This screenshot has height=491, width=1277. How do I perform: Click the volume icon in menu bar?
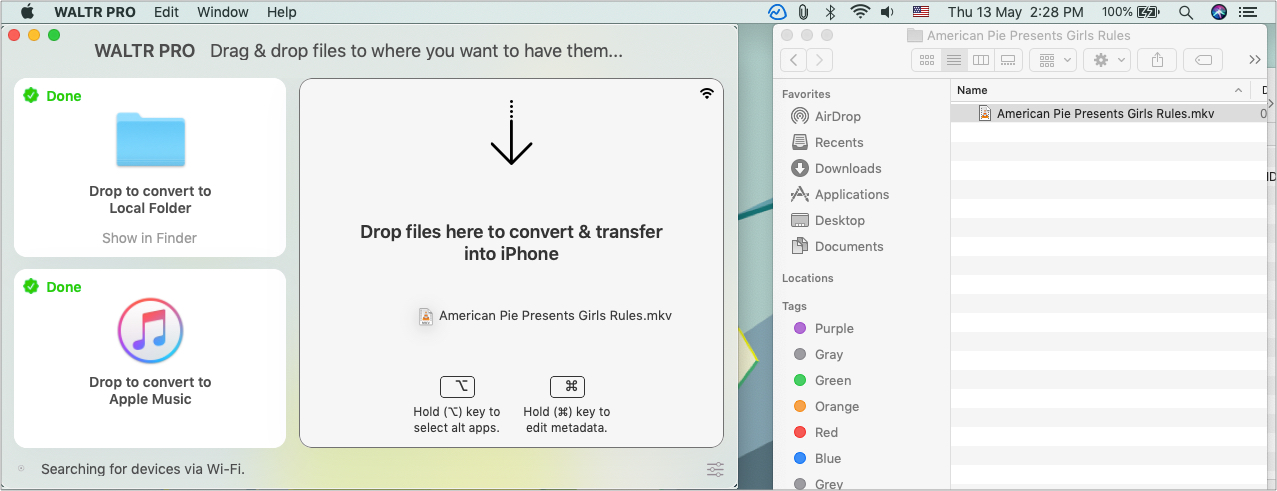click(887, 12)
